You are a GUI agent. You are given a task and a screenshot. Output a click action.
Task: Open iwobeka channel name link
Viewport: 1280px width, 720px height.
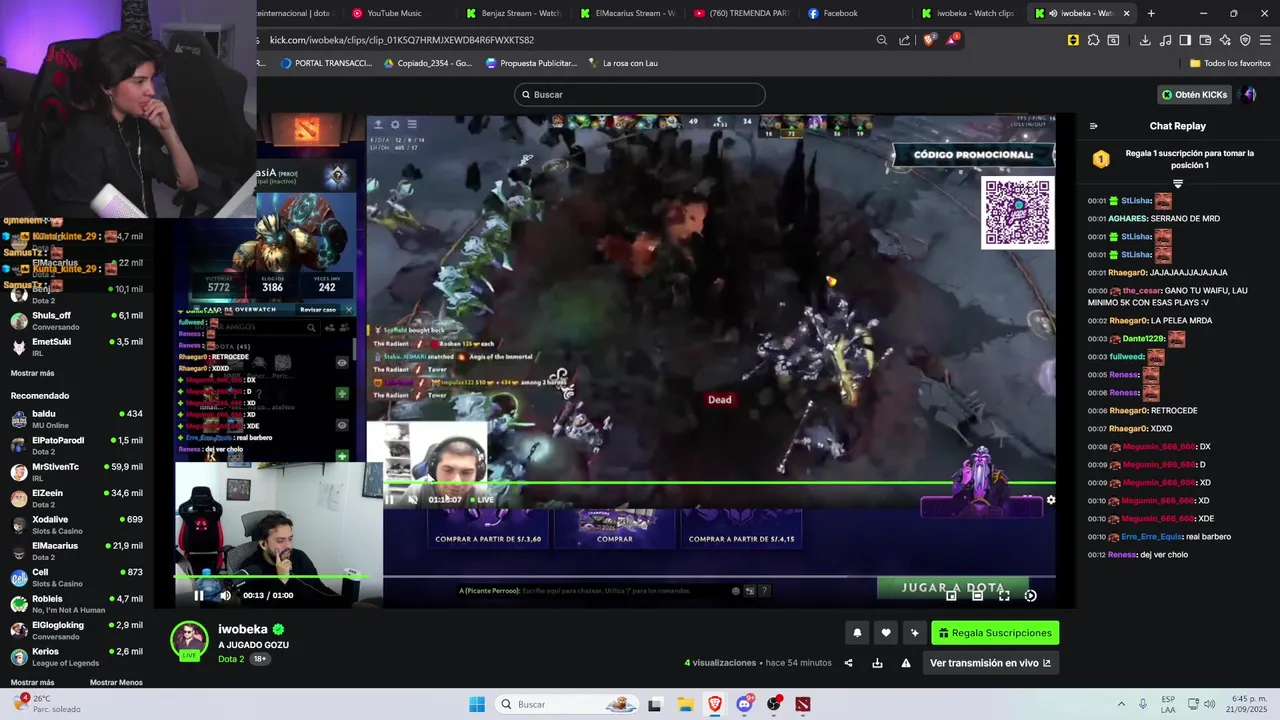point(243,629)
